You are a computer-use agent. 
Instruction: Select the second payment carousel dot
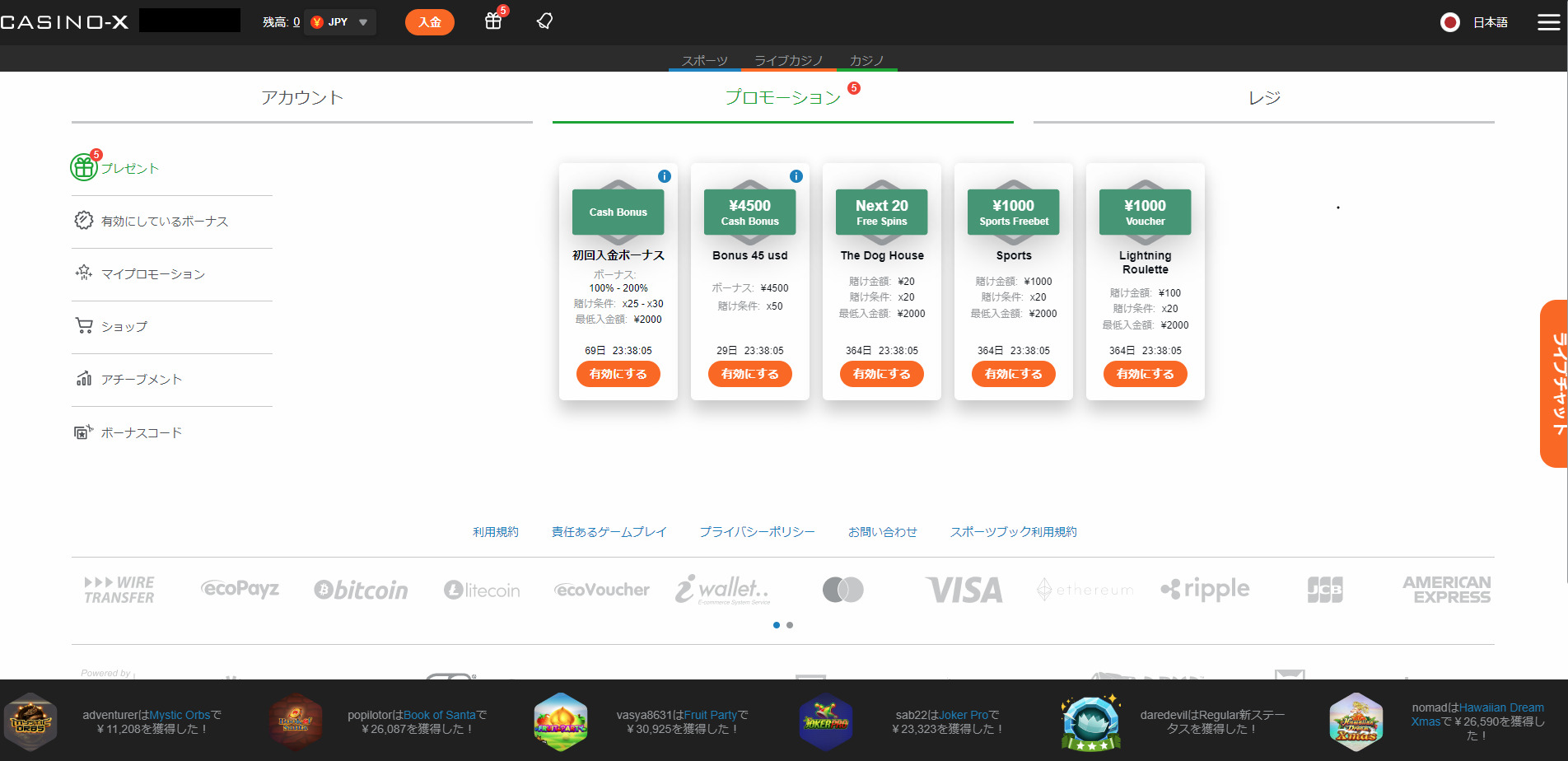pos(790,625)
